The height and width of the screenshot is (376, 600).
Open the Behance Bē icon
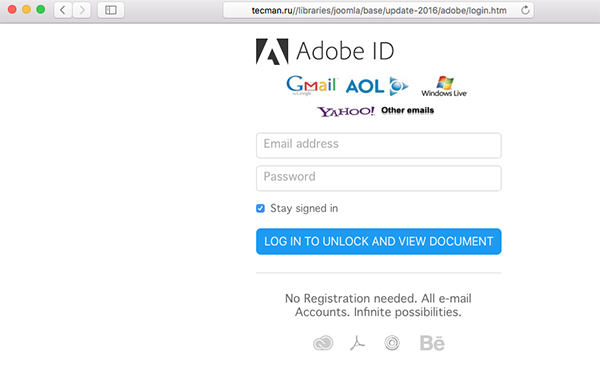click(432, 343)
